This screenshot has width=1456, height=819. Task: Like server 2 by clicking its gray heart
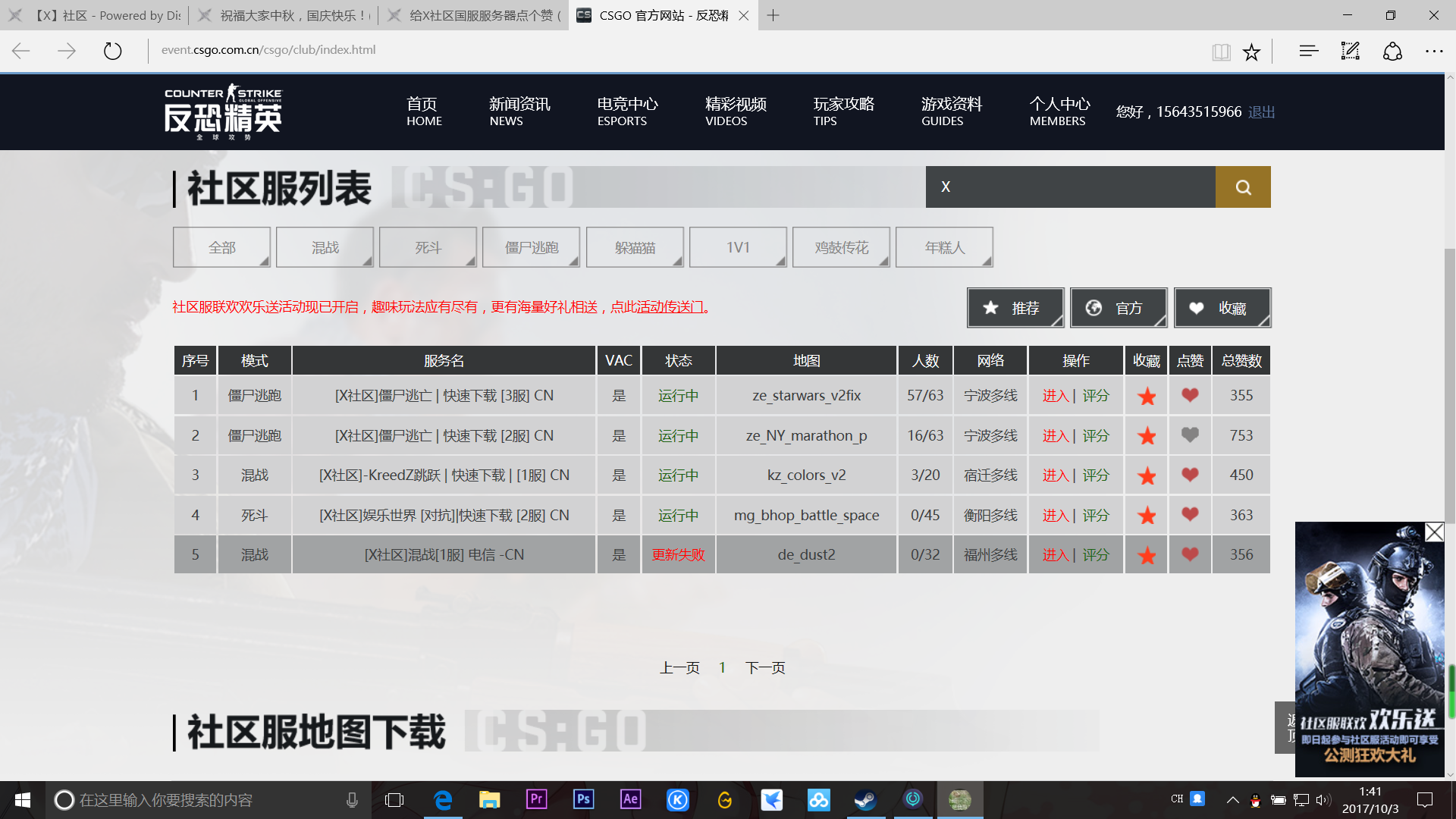click(x=1189, y=435)
